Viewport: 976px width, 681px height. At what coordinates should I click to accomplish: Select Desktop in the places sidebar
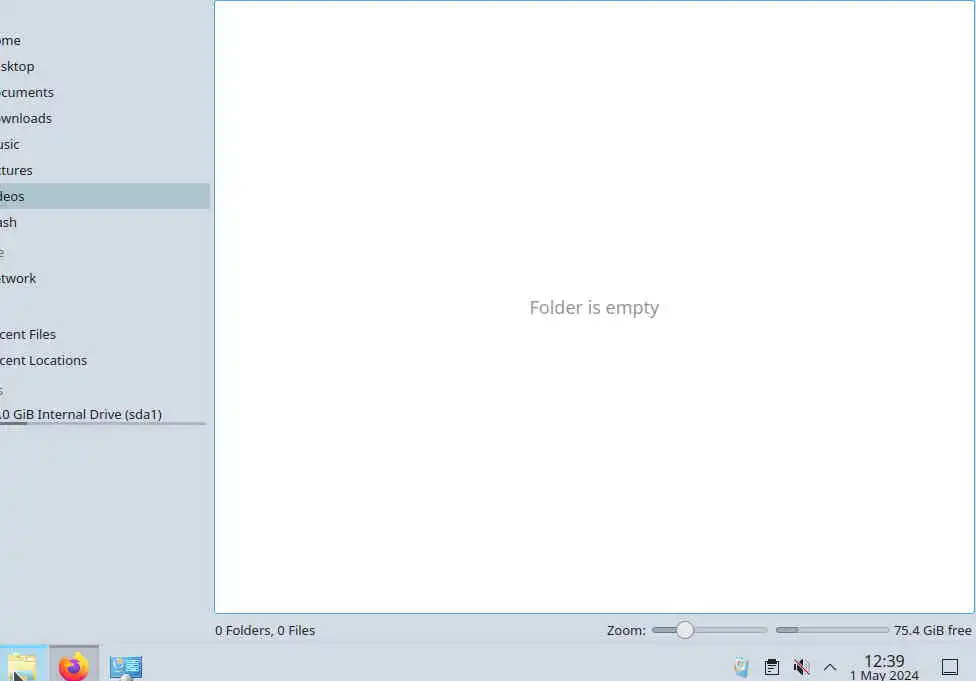105,67
